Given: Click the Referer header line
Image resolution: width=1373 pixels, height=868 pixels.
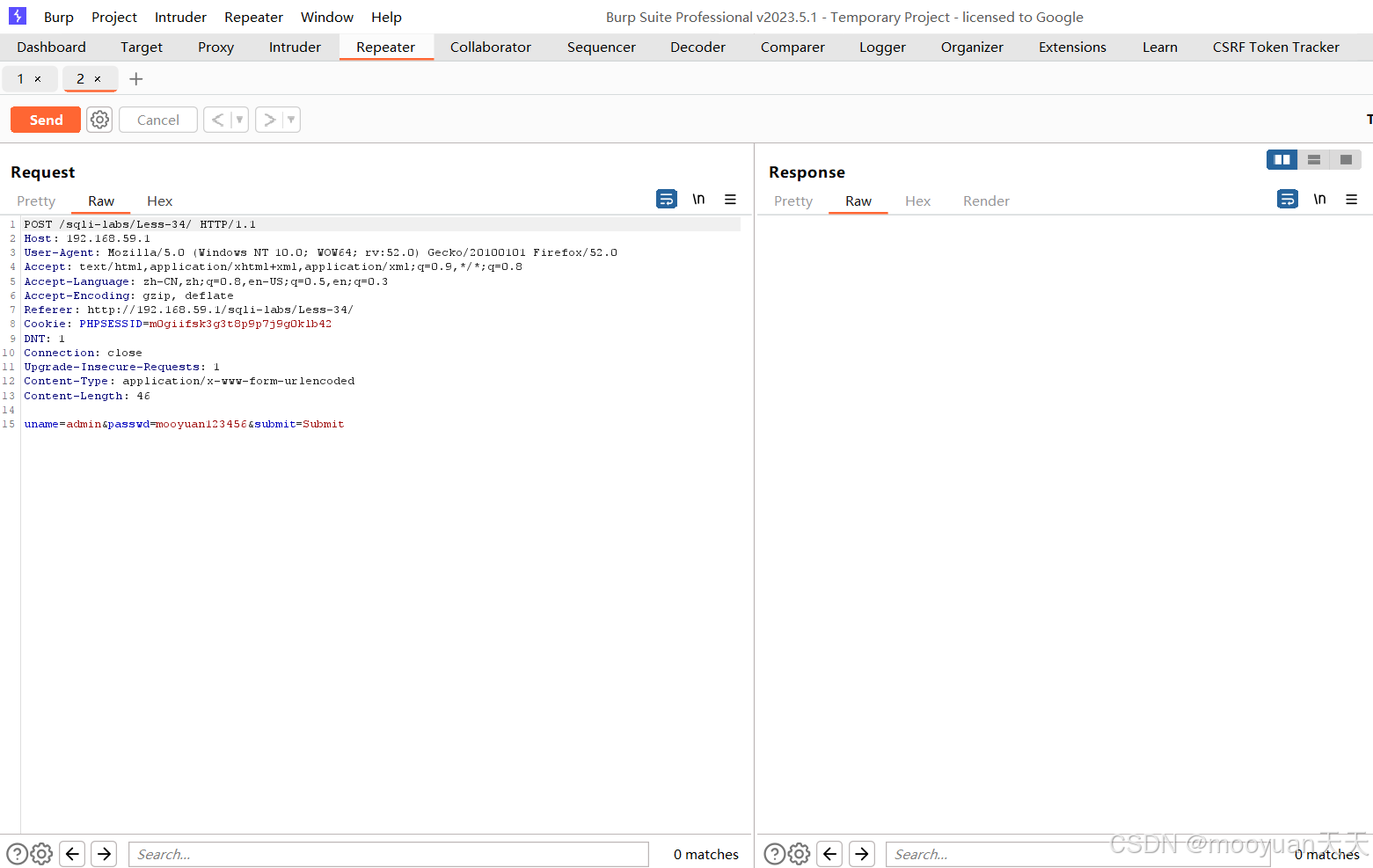Looking at the screenshot, I should [x=188, y=310].
